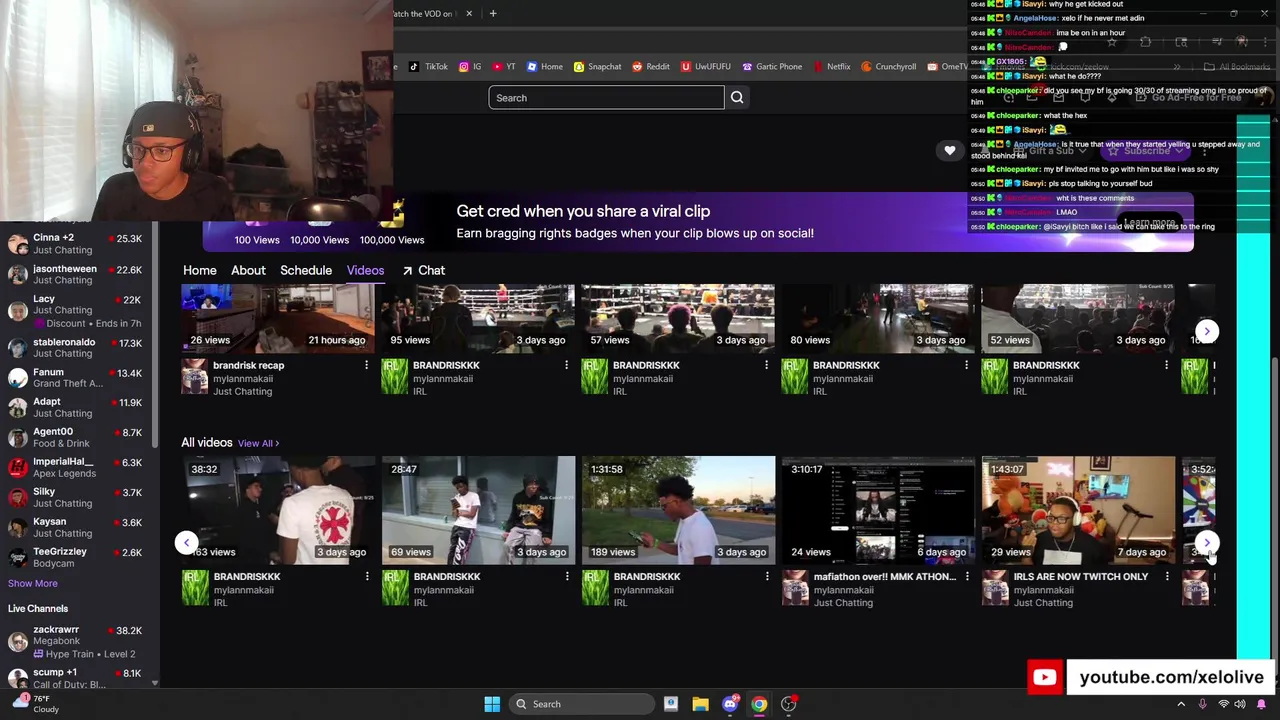Image resolution: width=1280 pixels, height=720 pixels.
Task: Open the IG bookmark
Action: (x=470, y=67)
